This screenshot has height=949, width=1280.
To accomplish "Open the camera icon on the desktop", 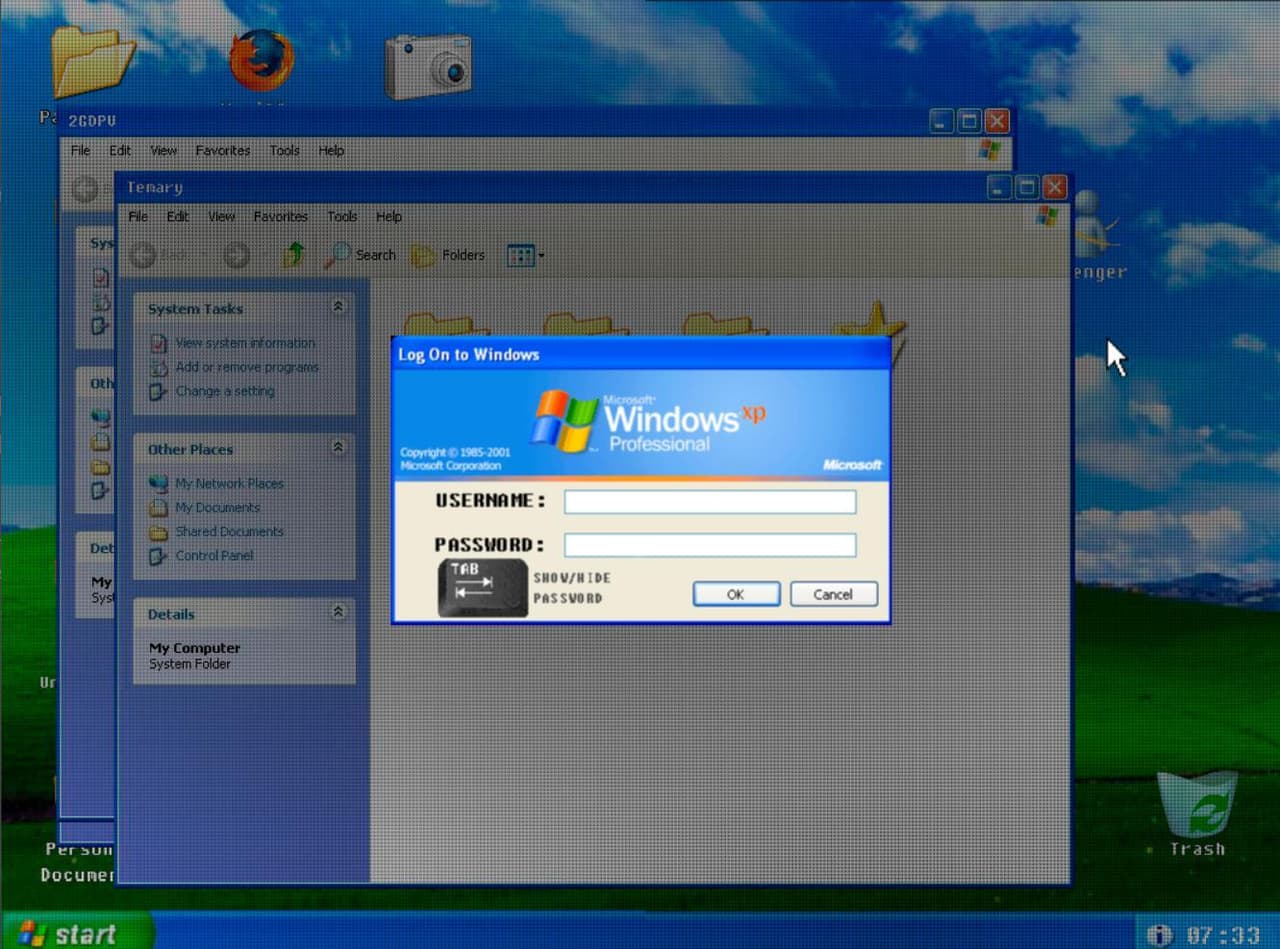I will [429, 66].
